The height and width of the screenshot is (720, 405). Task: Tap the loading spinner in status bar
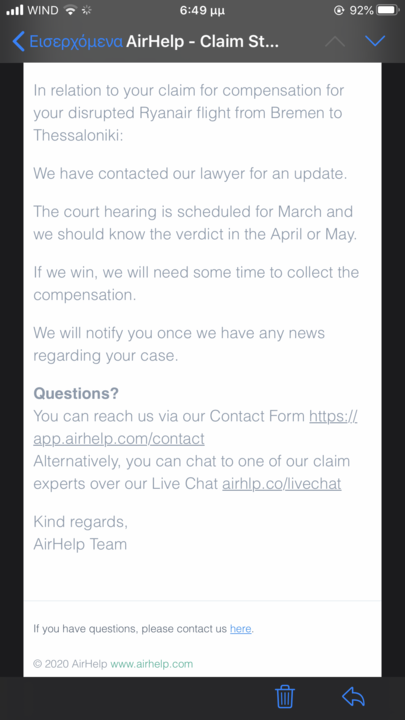86,10
